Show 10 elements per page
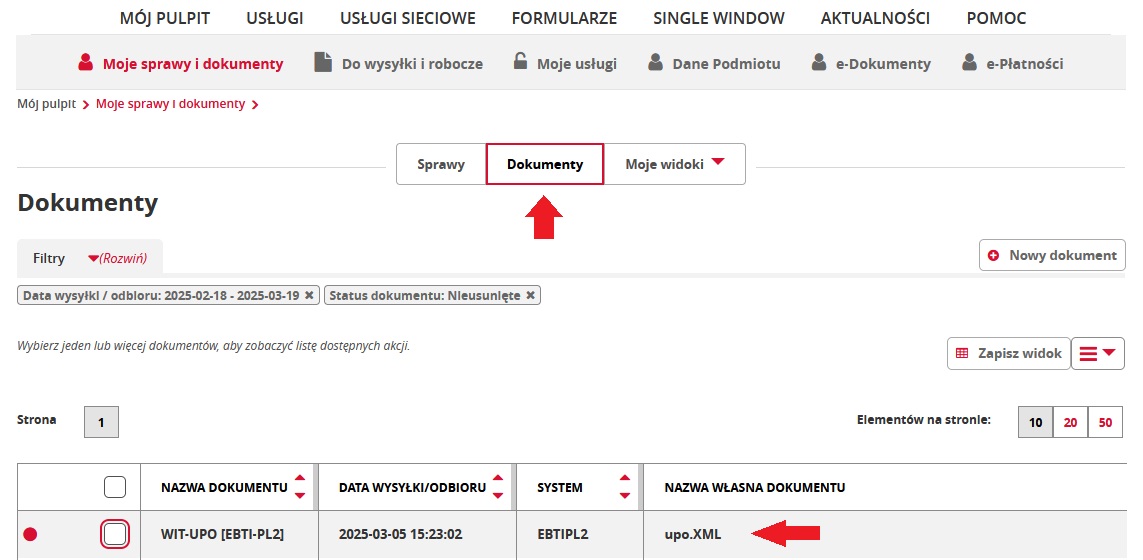1143x560 pixels. click(x=1036, y=422)
